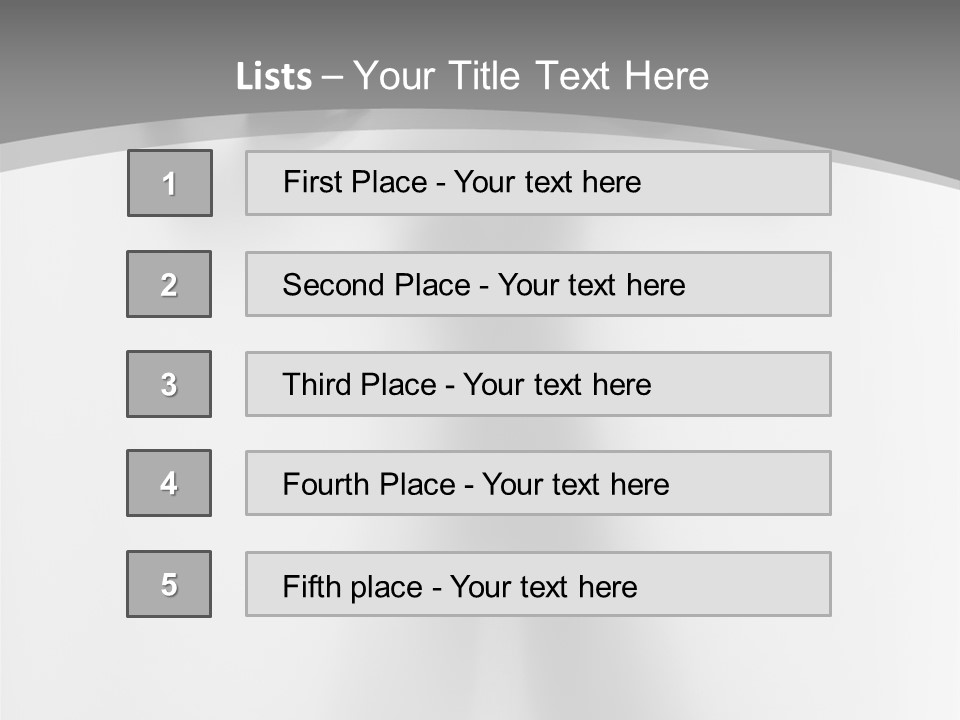Click the Your Title Text Here heading
960x720 pixels.
pos(531,76)
